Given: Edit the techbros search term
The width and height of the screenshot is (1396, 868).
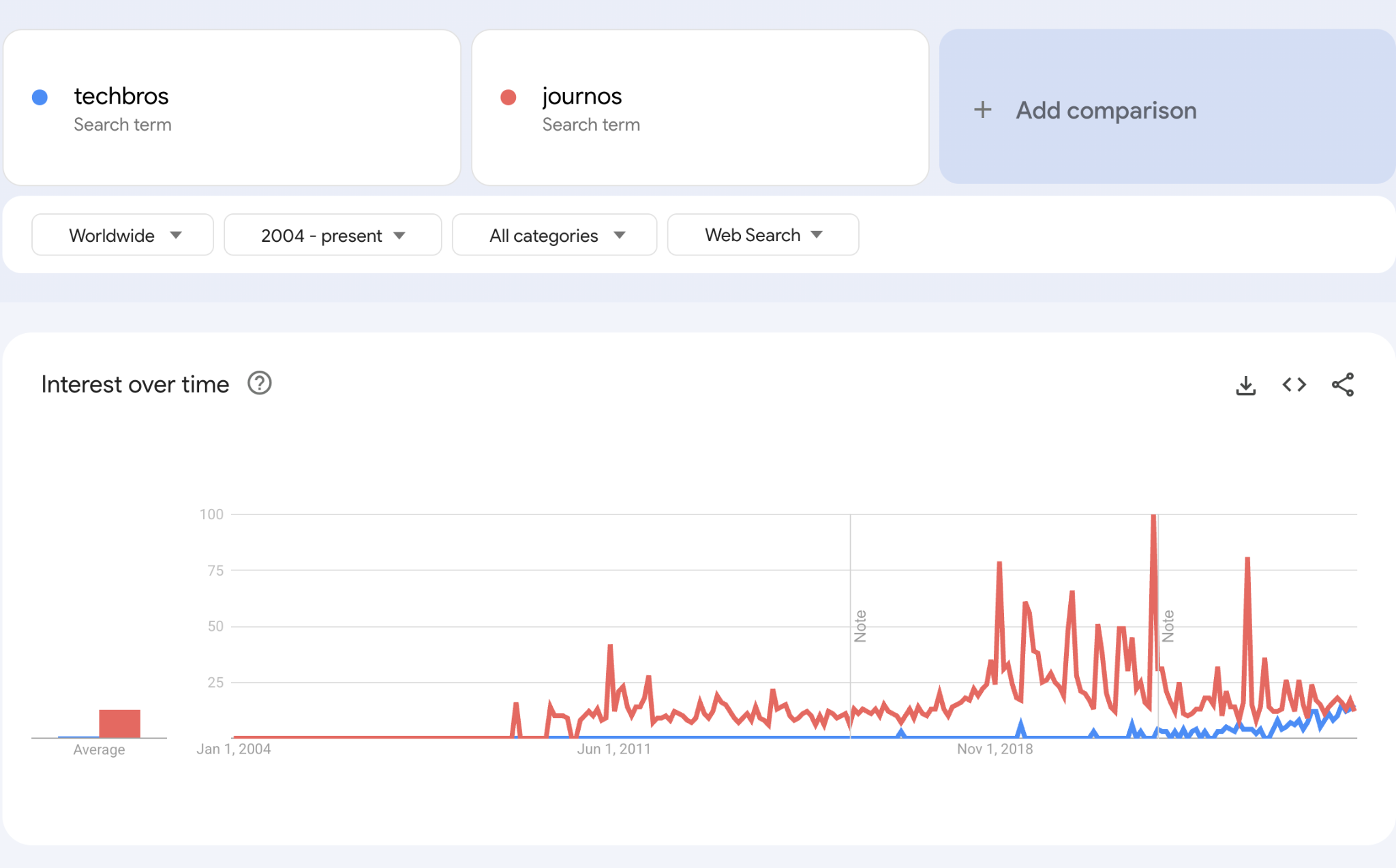Looking at the screenshot, I should (x=121, y=97).
